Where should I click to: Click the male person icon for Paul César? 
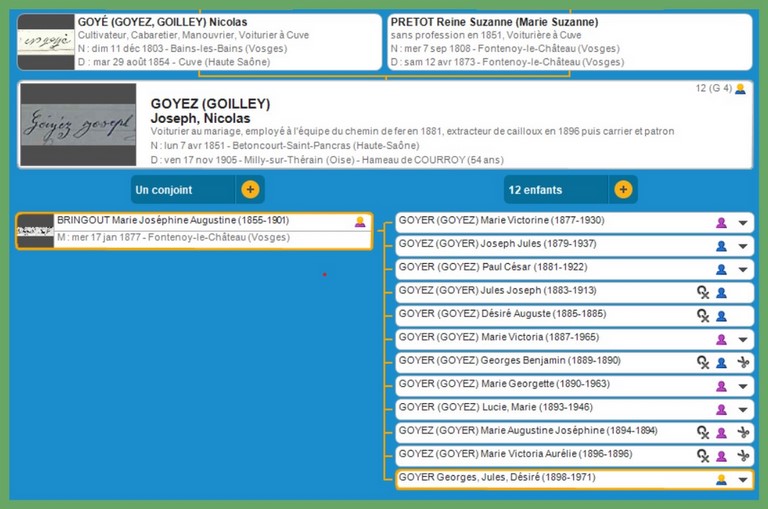coord(721,269)
